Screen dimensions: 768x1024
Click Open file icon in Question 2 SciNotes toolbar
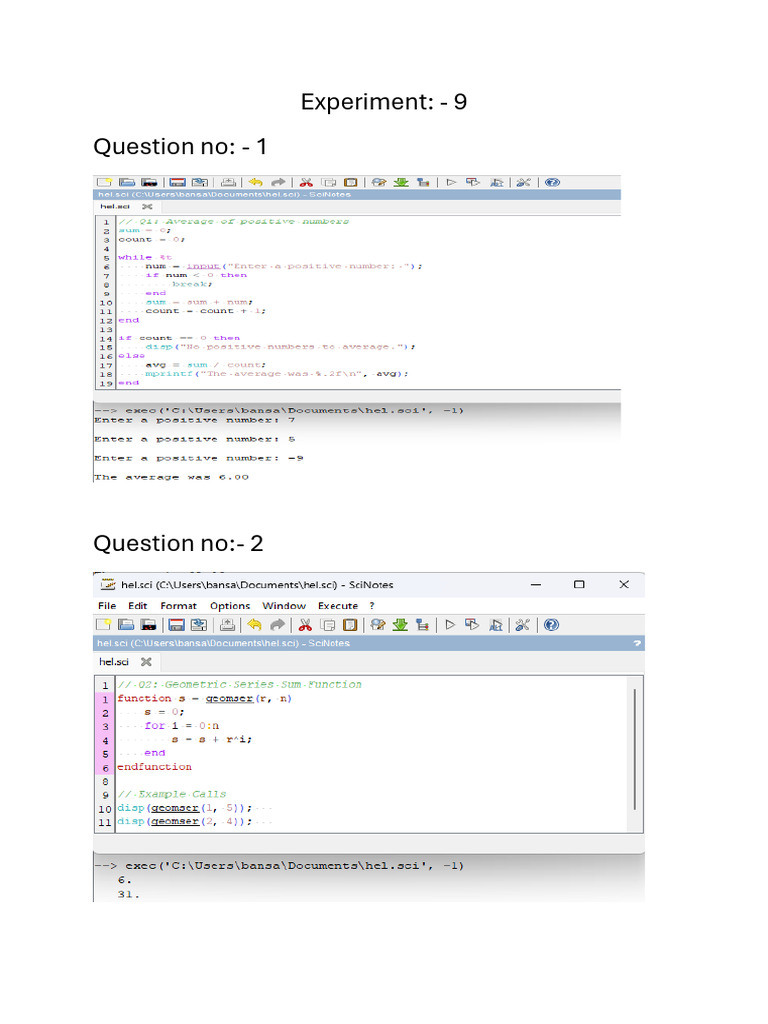[126, 625]
